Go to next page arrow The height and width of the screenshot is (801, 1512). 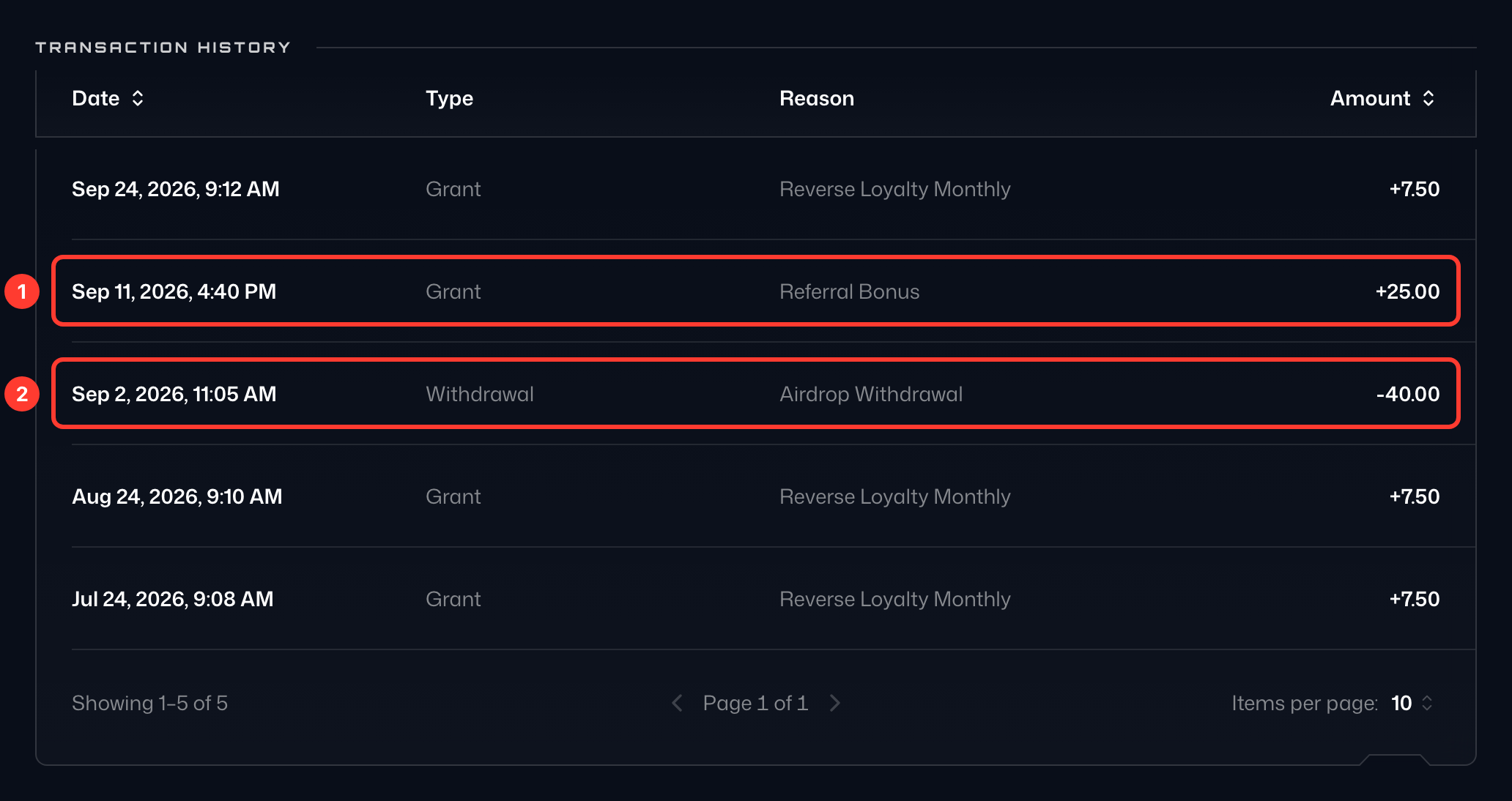pyautogui.click(x=835, y=703)
